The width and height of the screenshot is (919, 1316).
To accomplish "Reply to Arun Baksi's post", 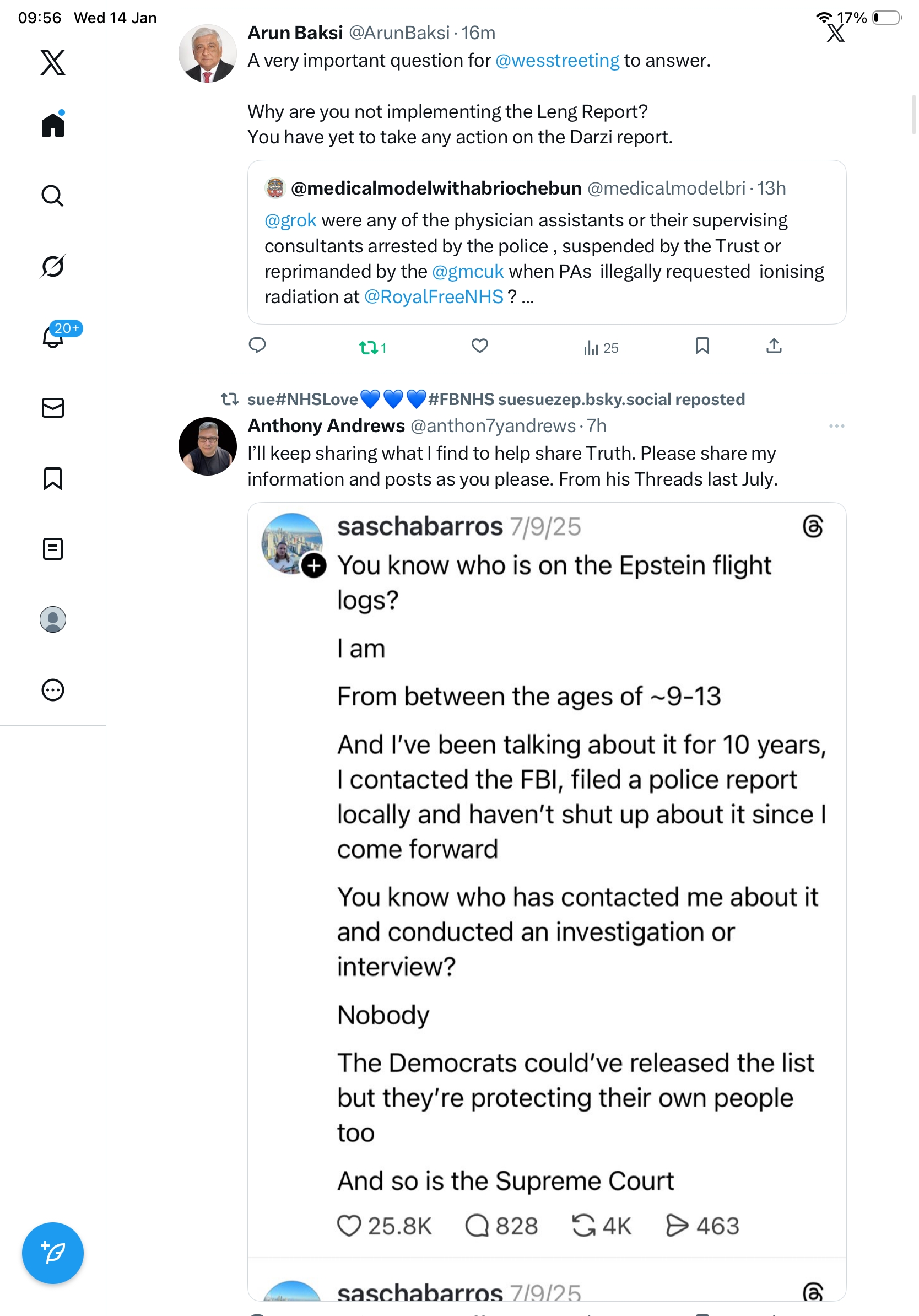I will pos(257,346).
